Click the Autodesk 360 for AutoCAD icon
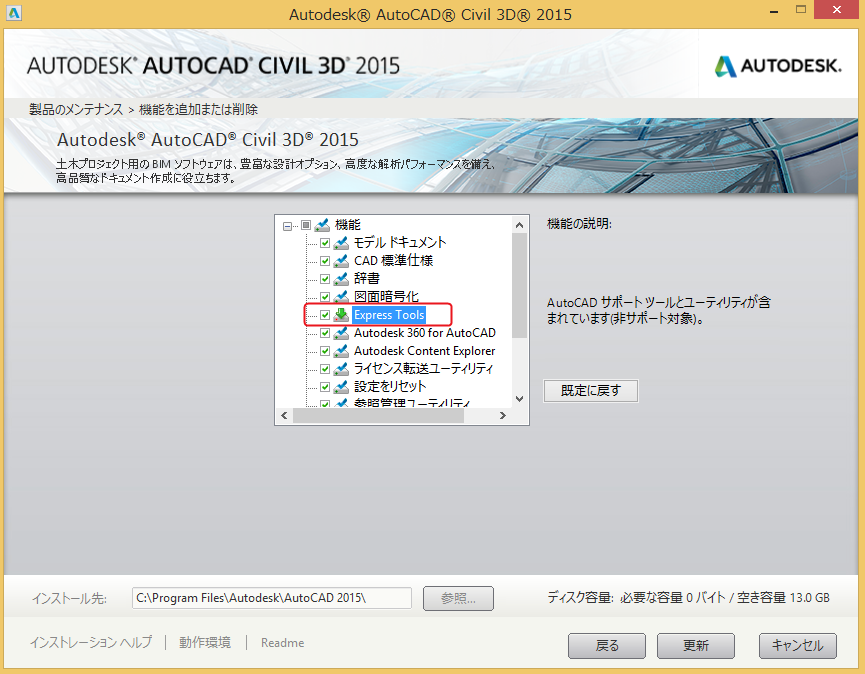This screenshot has height=674, width=865. click(341, 333)
